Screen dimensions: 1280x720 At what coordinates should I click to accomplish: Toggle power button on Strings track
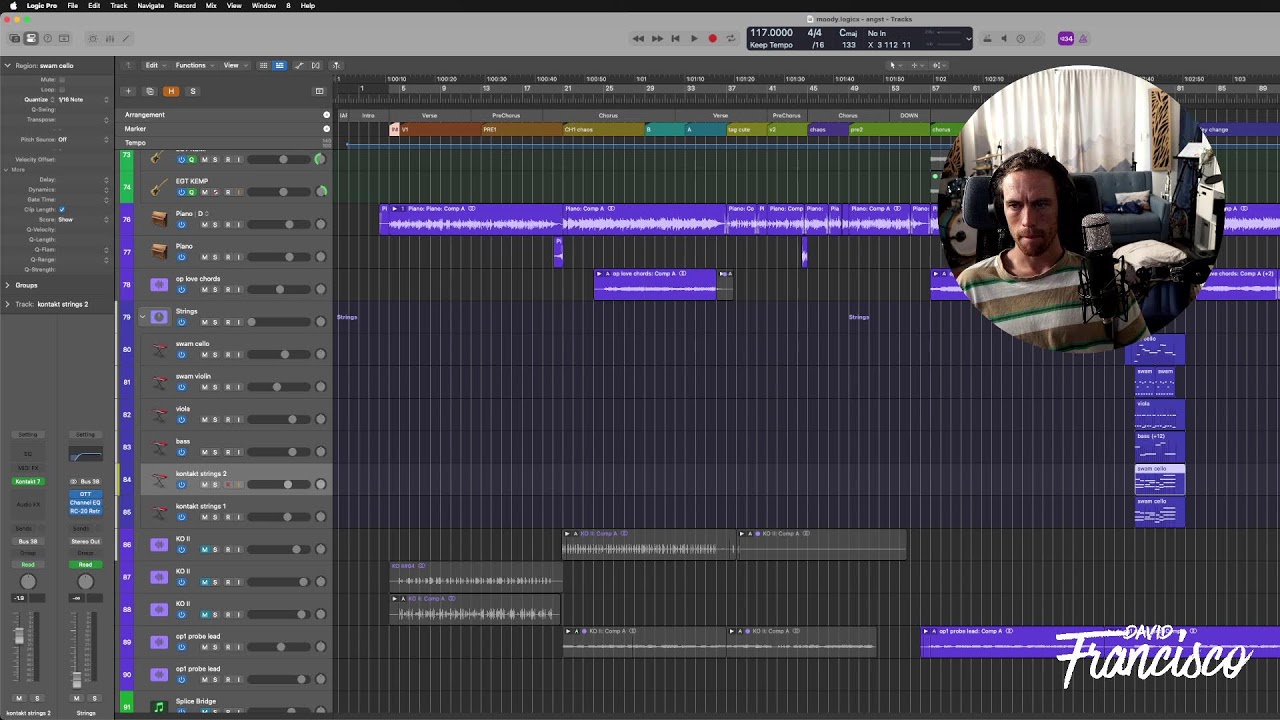pos(181,322)
